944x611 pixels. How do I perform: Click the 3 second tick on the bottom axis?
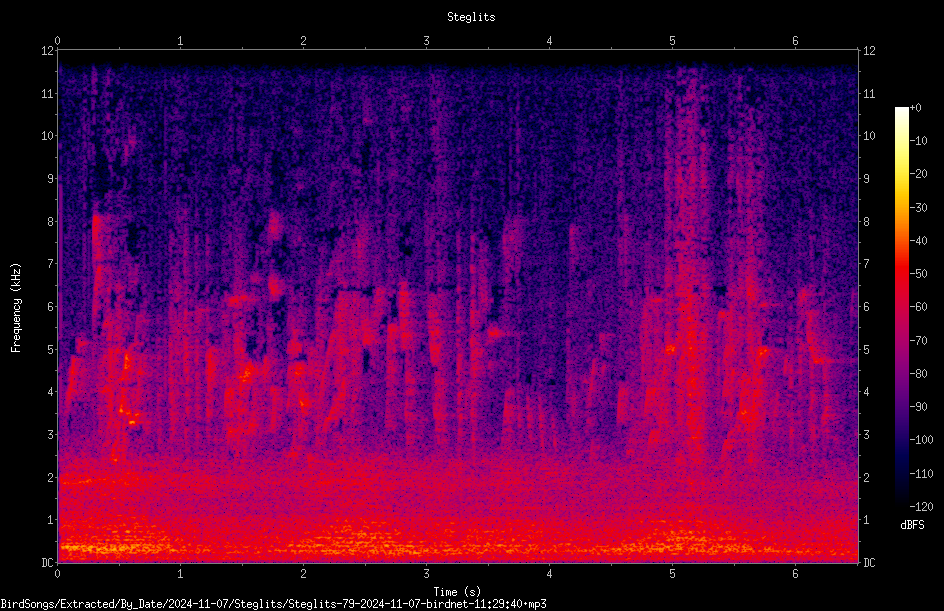(426, 574)
